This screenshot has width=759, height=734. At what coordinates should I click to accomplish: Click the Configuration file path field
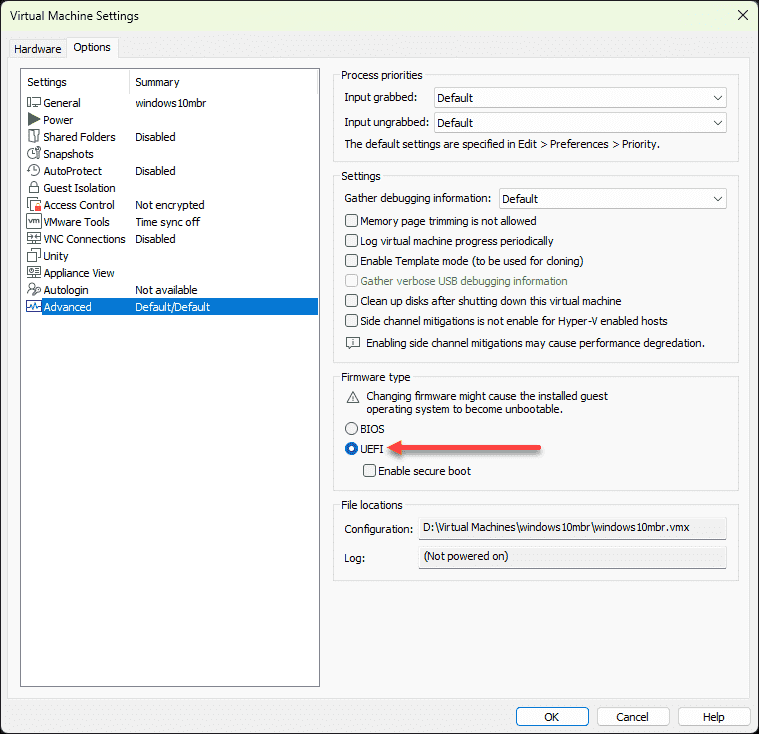pos(572,528)
